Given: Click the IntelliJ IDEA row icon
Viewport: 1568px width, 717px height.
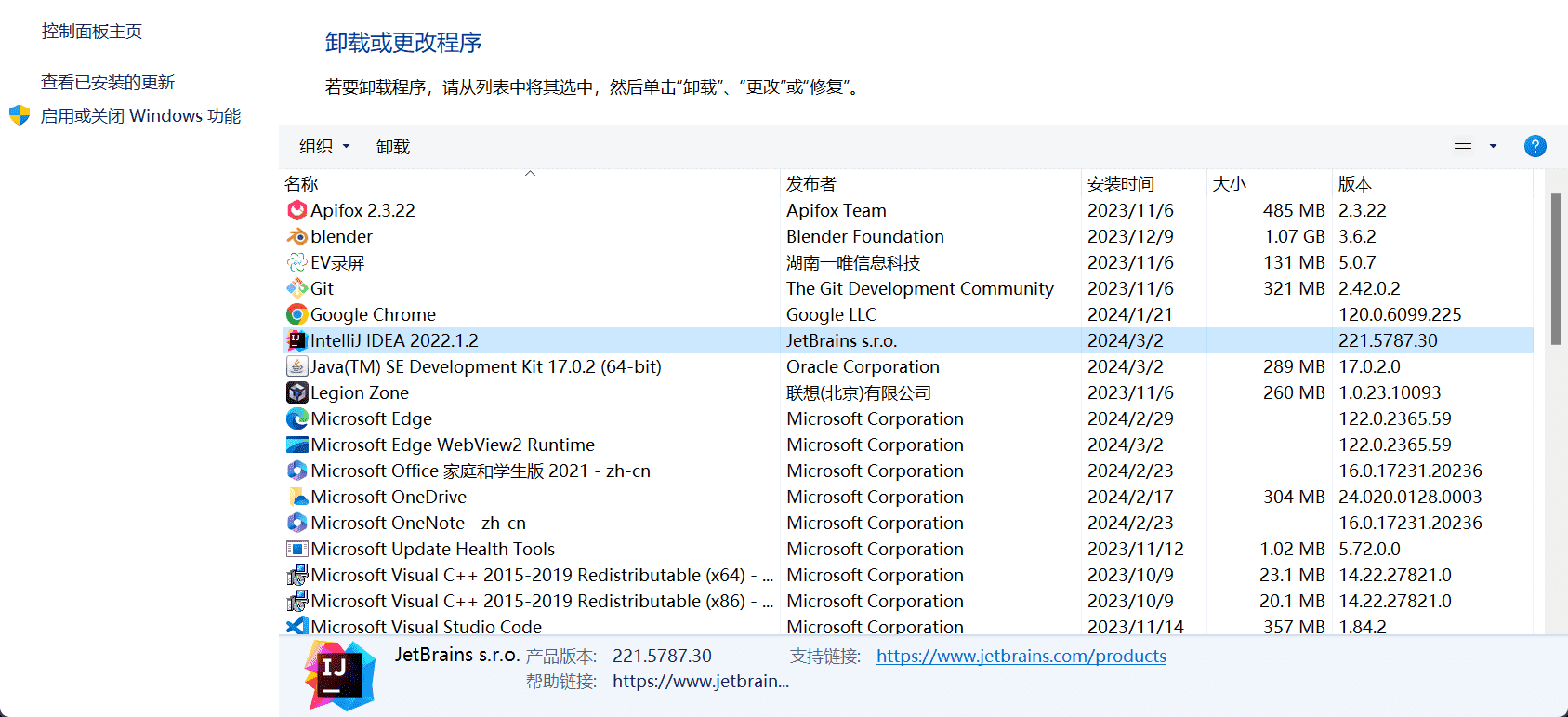Looking at the screenshot, I should click(x=296, y=340).
